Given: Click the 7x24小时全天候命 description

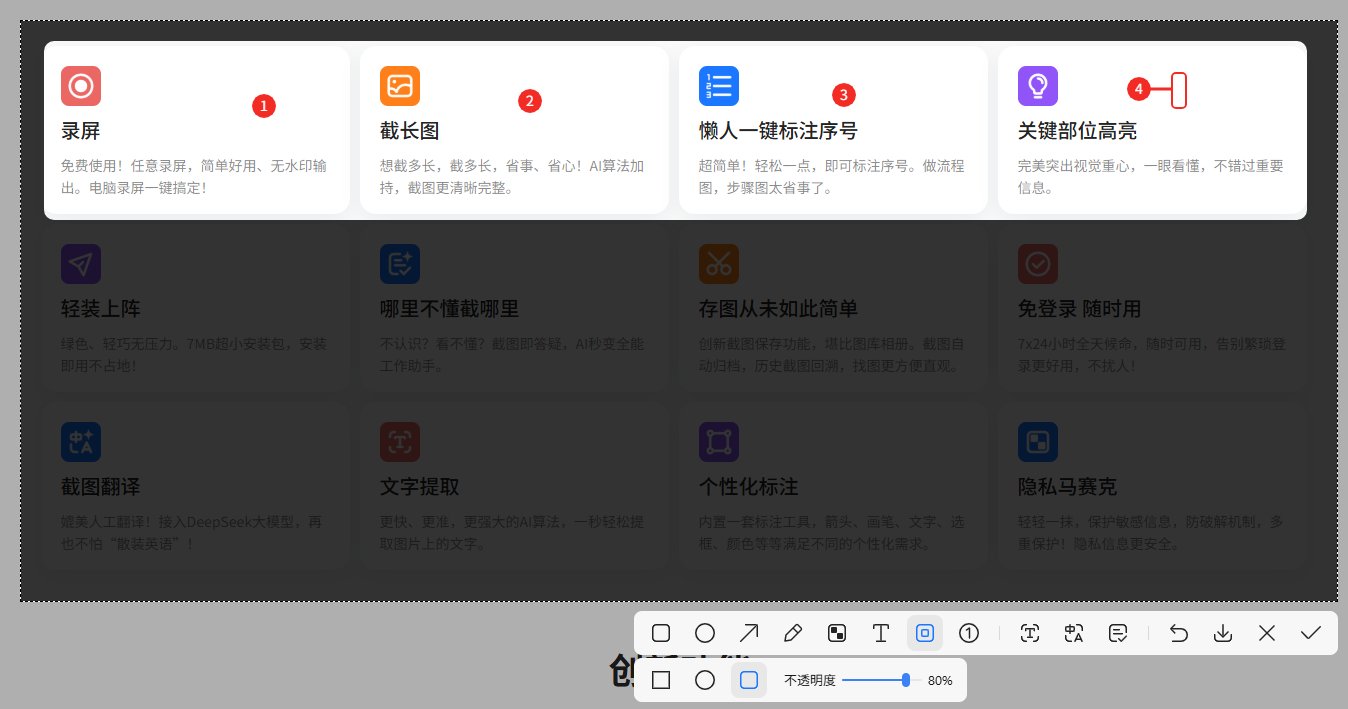Looking at the screenshot, I should point(1150,354).
